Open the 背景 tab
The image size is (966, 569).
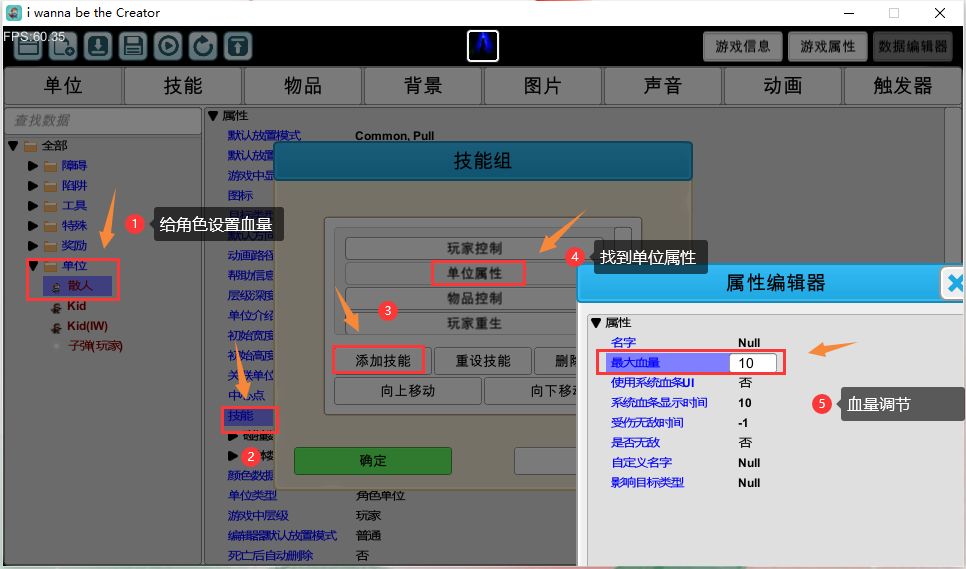point(423,86)
